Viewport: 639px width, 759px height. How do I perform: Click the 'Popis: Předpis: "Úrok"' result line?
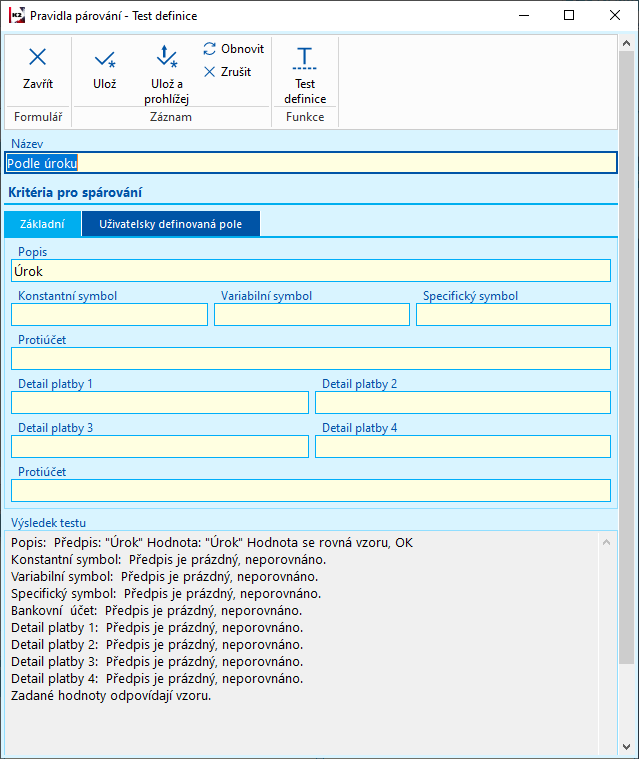[x=212, y=543]
